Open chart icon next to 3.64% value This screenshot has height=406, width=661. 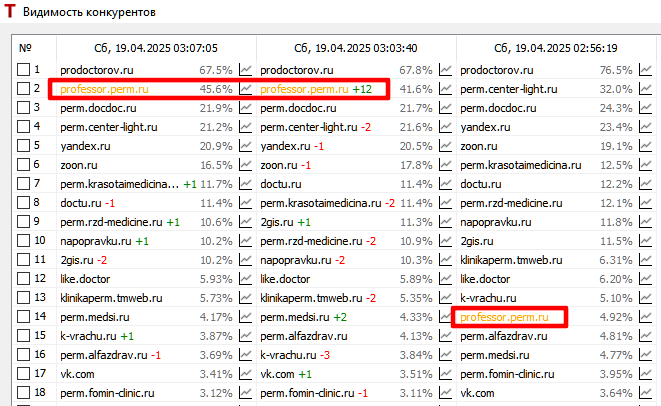[645, 393]
